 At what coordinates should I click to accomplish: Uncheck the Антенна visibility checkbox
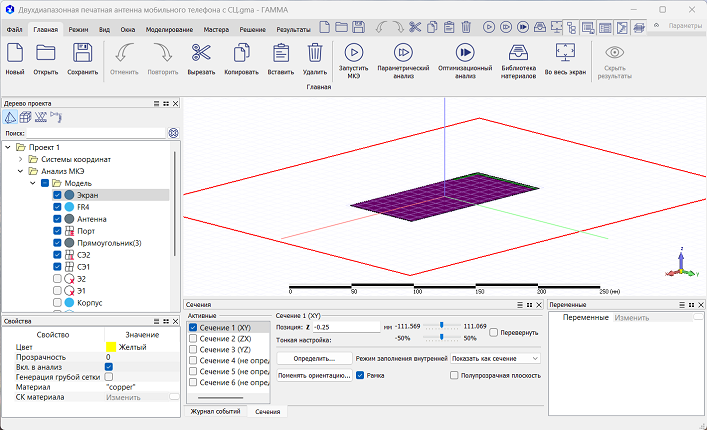point(57,219)
